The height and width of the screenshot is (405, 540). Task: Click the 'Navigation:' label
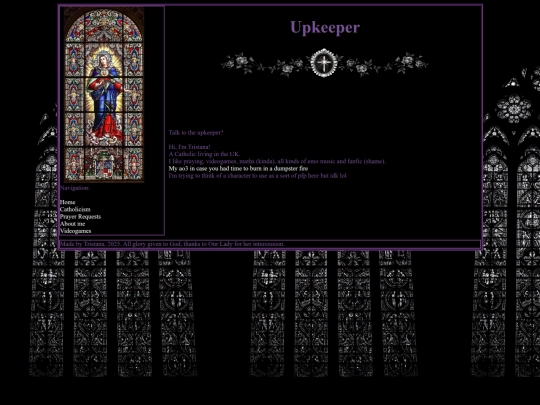coord(75,188)
